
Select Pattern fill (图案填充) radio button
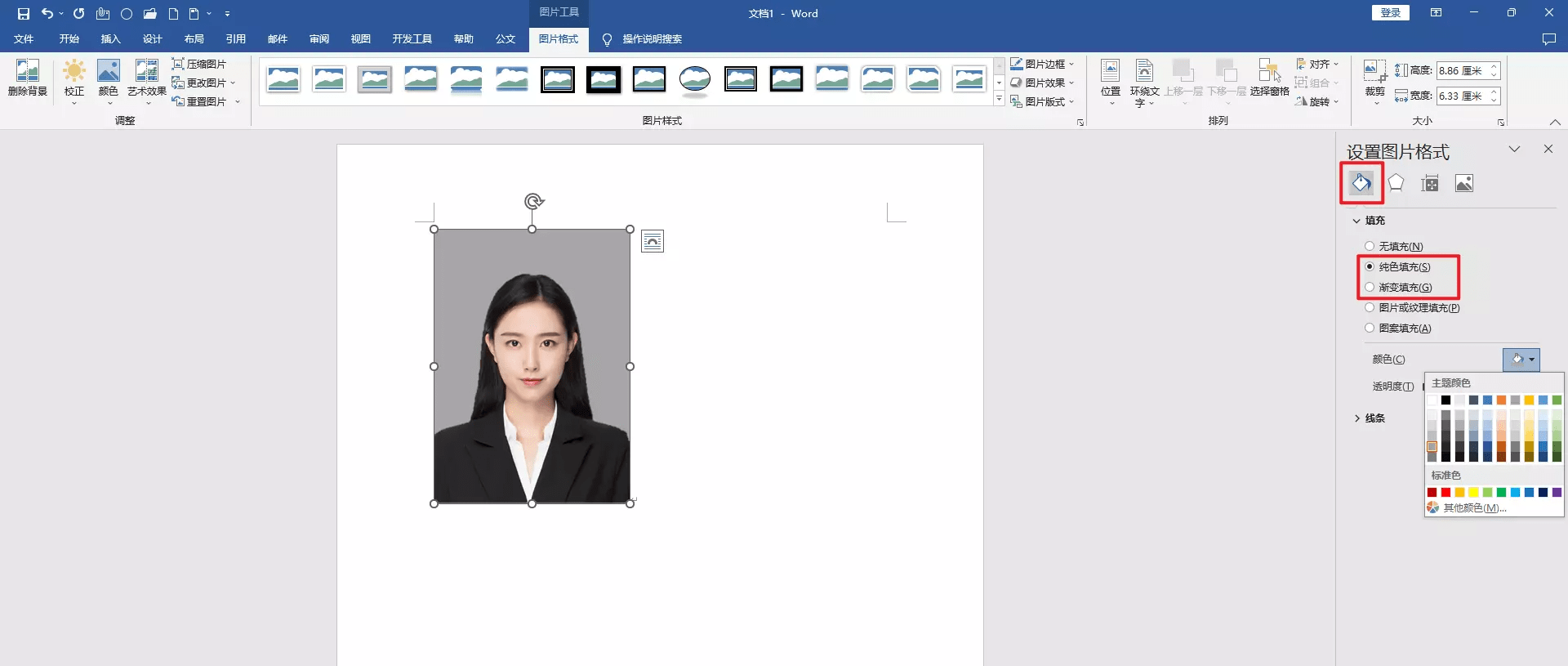(x=1370, y=328)
